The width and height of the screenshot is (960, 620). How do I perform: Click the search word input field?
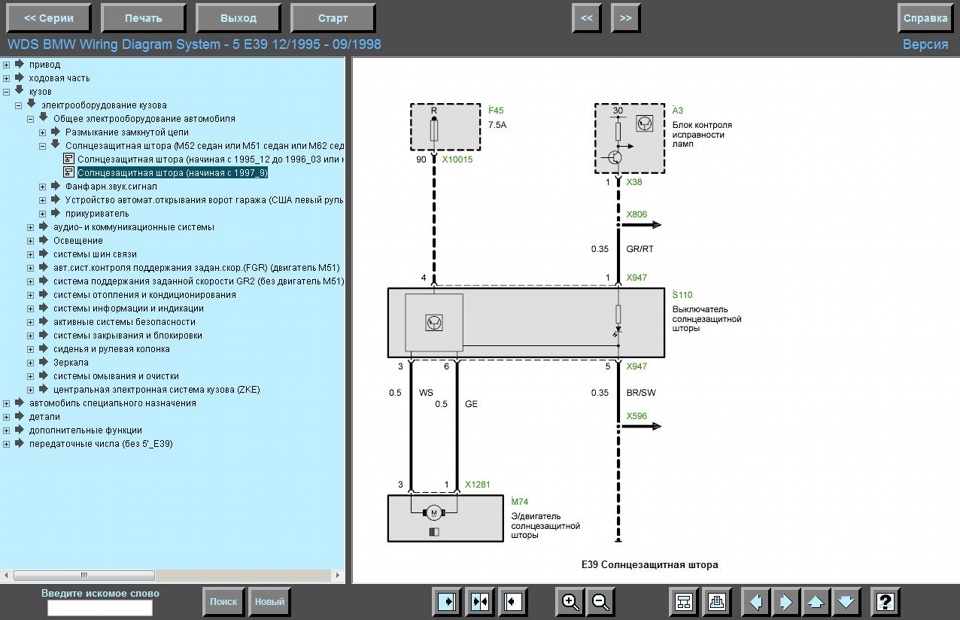click(100, 608)
